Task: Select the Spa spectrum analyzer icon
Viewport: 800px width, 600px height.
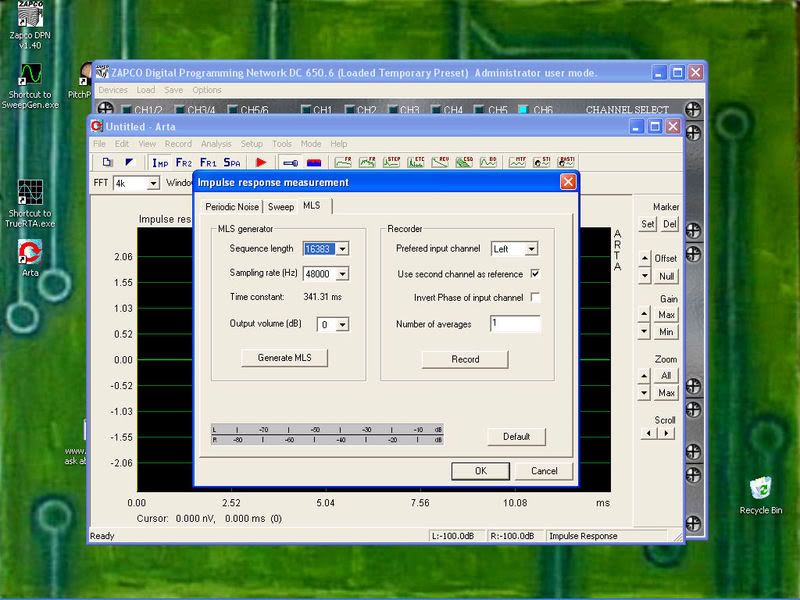Action: point(232,163)
